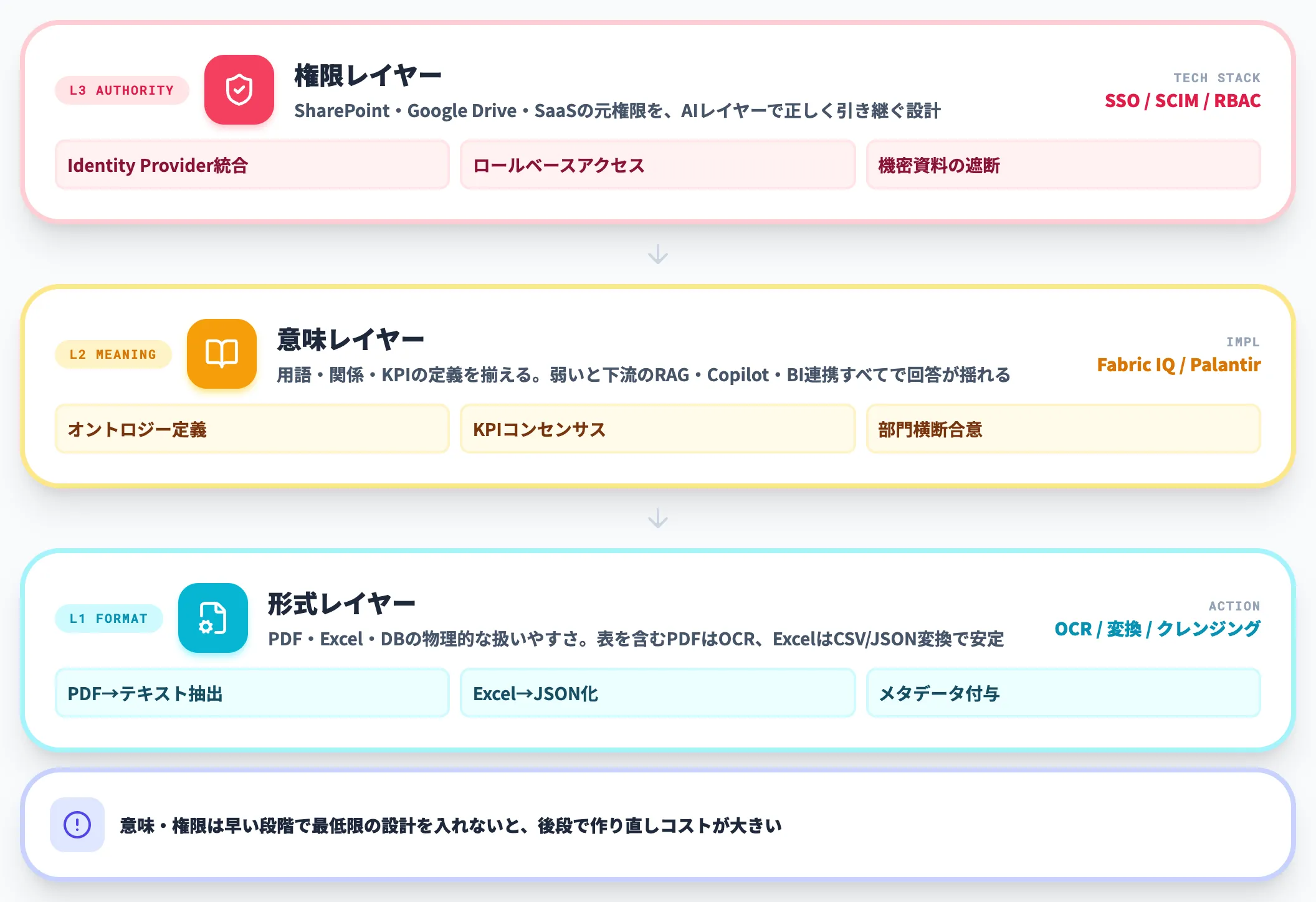The width and height of the screenshot is (1316, 902).
Task: Select the PDF→テキスト抽出 chip
Action: [252, 693]
